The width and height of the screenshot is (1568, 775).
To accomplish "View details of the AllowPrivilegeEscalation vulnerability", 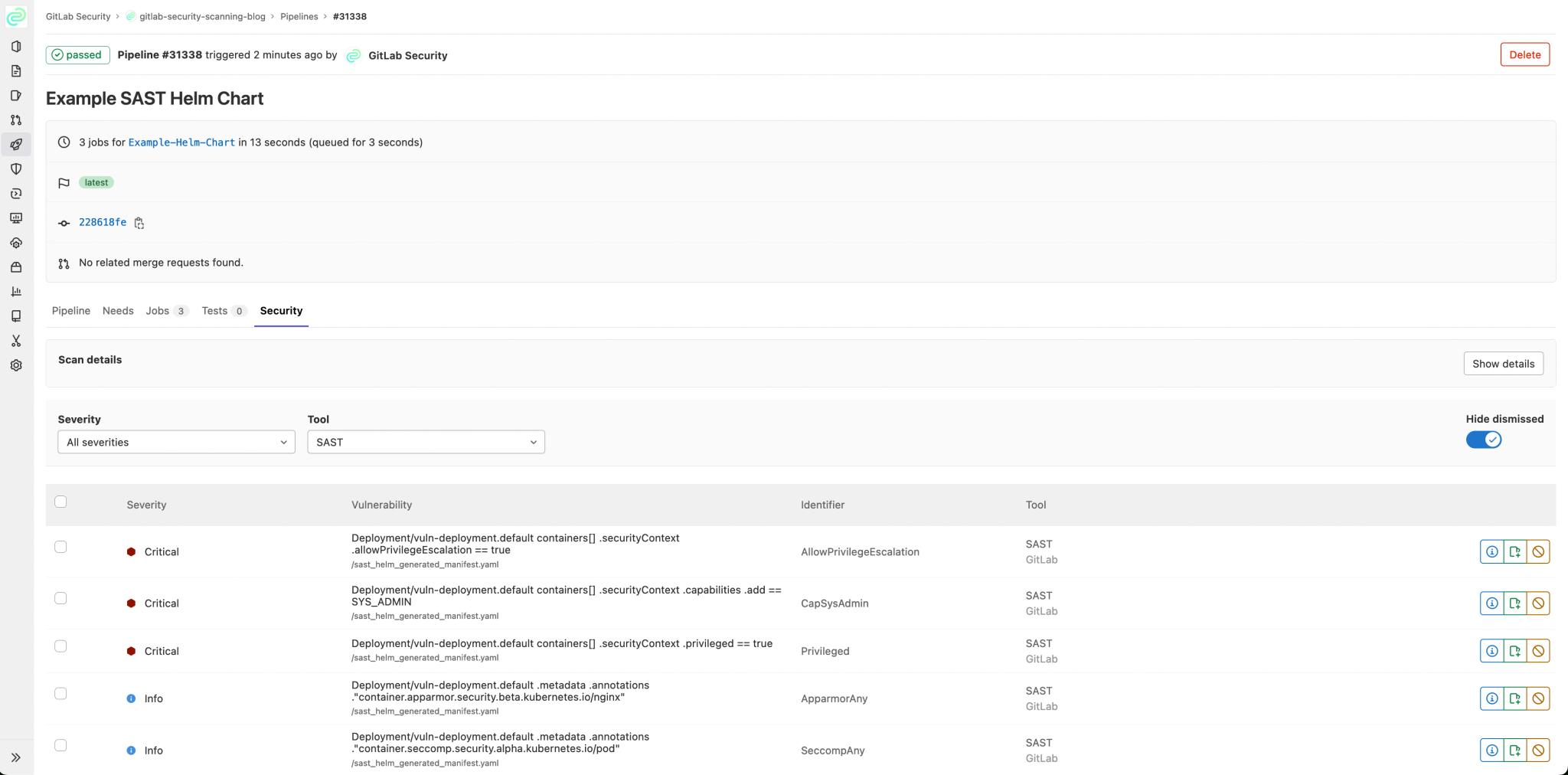I will coord(1493,551).
